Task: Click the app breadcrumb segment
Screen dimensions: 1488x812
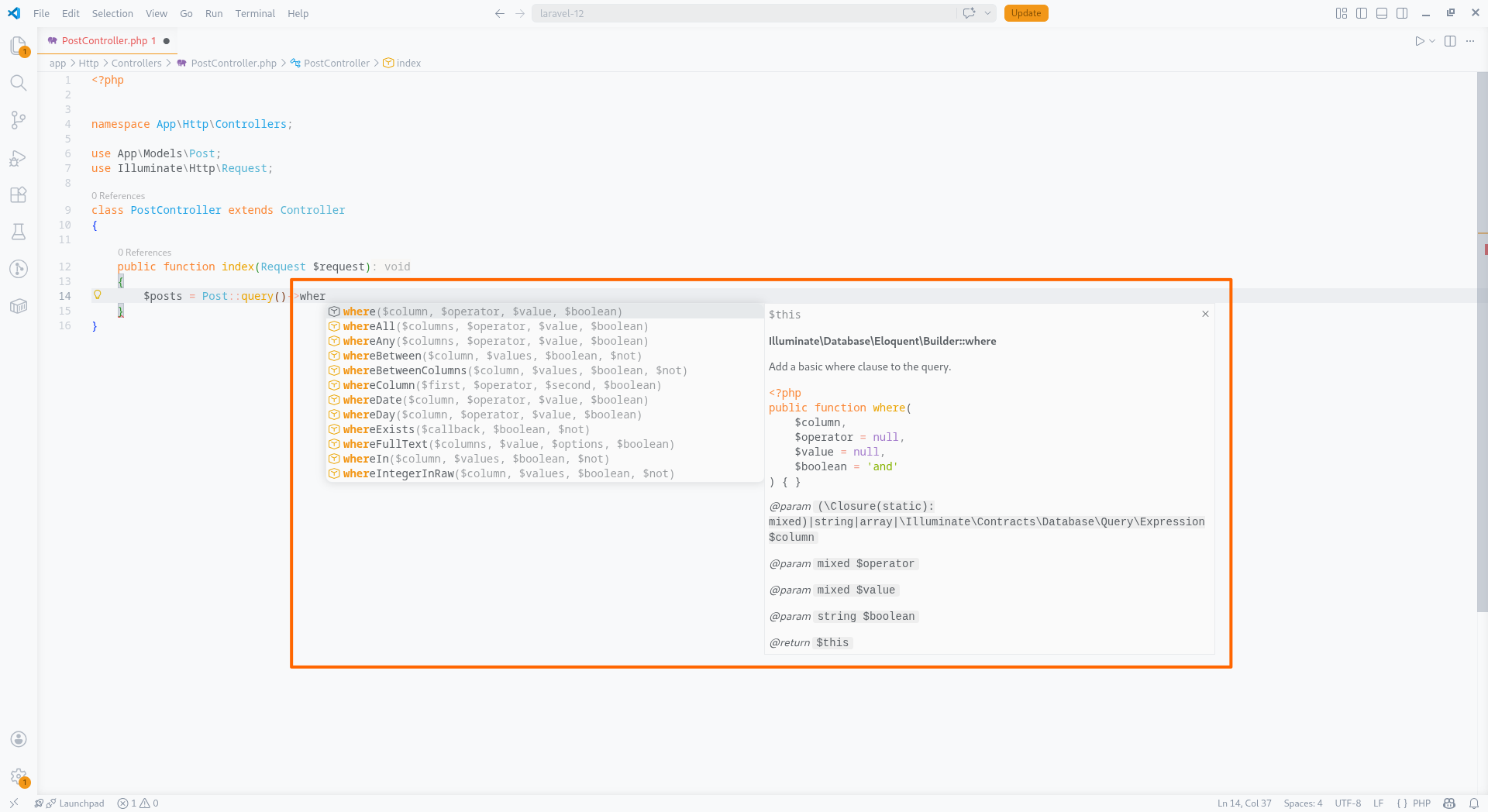Action: click(x=57, y=64)
